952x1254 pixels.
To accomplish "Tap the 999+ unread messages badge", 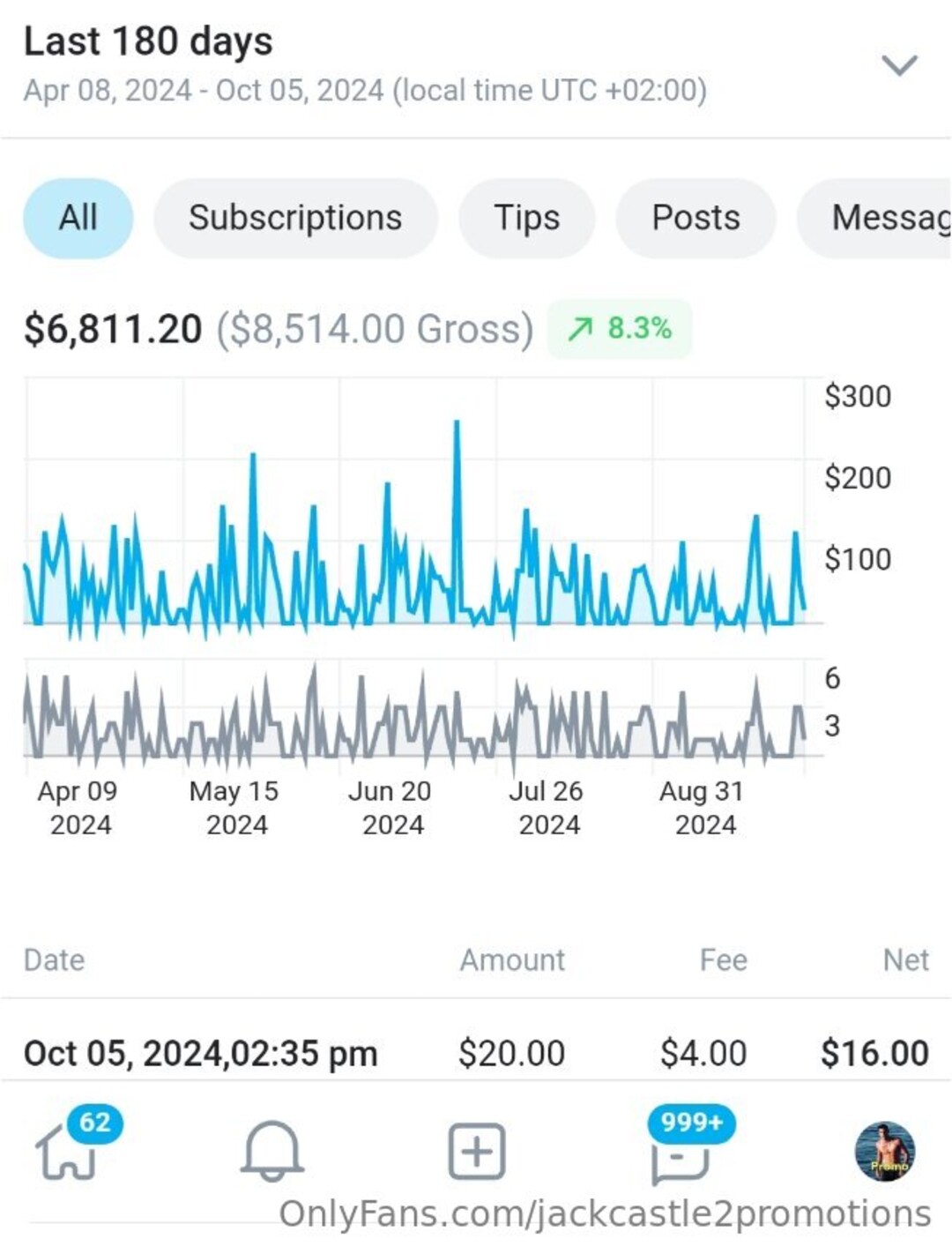I will 692,1123.
